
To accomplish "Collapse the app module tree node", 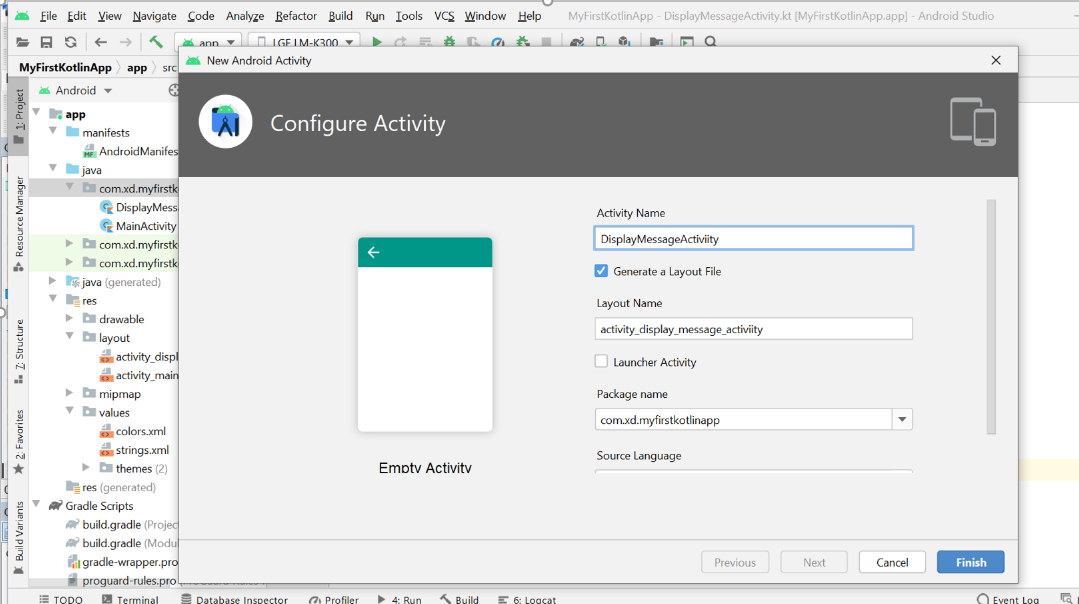I will (x=36, y=114).
